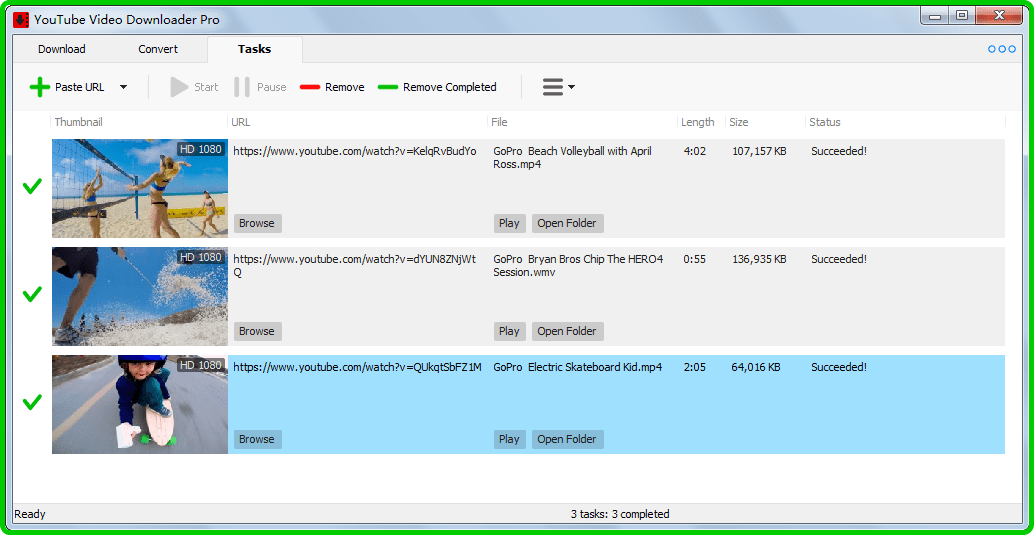Image resolution: width=1034 pixels, height=535 pixels.
Task: Play the Bryan Bros Chip wmv file
Action: (510, 331)
